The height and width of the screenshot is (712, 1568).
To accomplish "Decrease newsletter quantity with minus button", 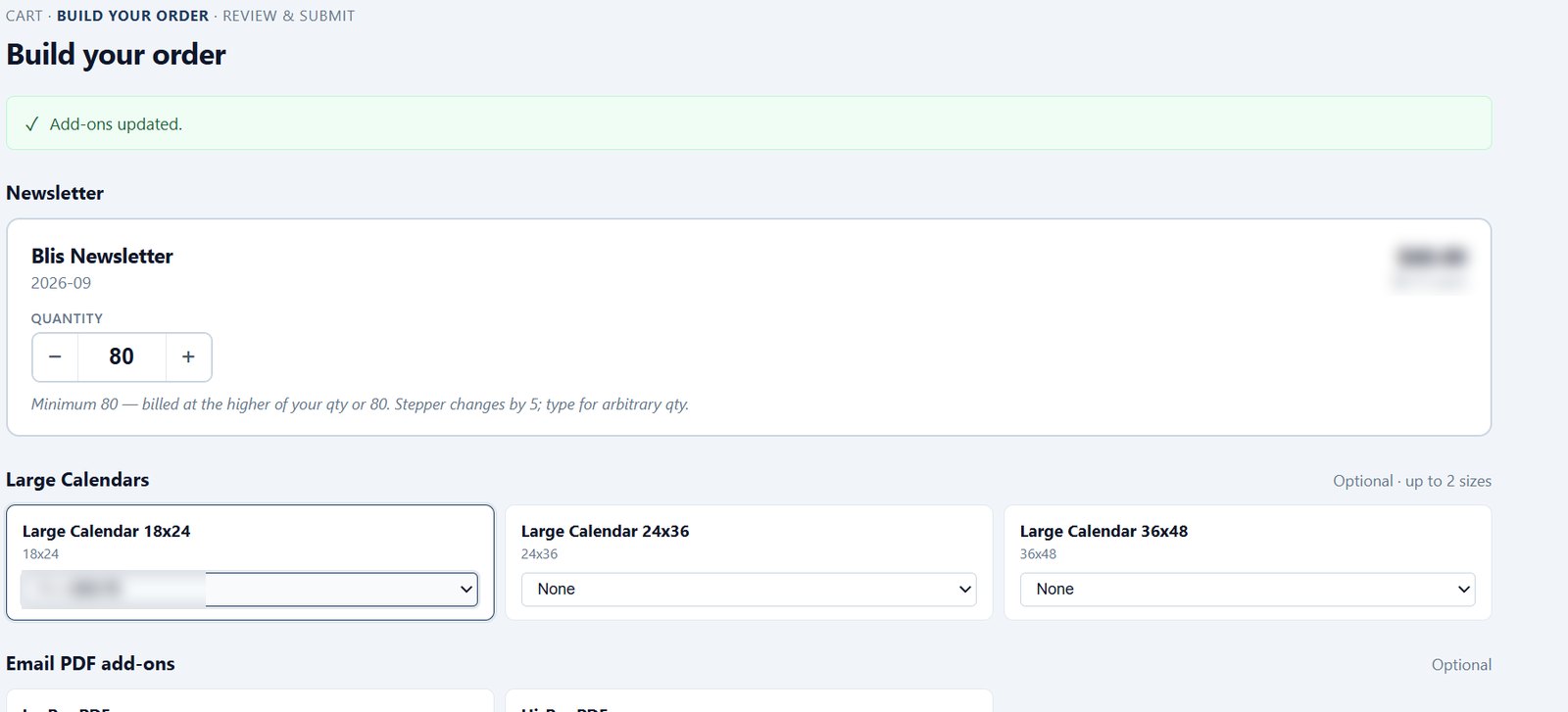I will click(x=55, y=357).
